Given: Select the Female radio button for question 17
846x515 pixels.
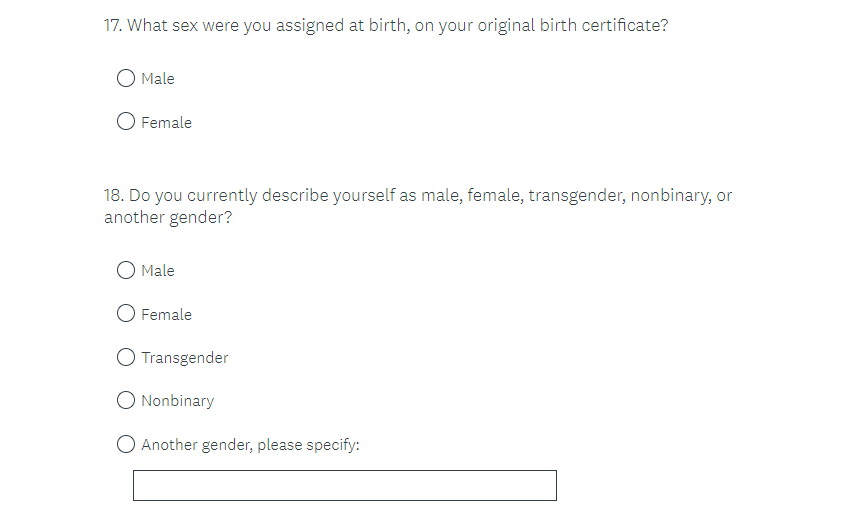Looking at the screenshot, I should click(126, 122).
